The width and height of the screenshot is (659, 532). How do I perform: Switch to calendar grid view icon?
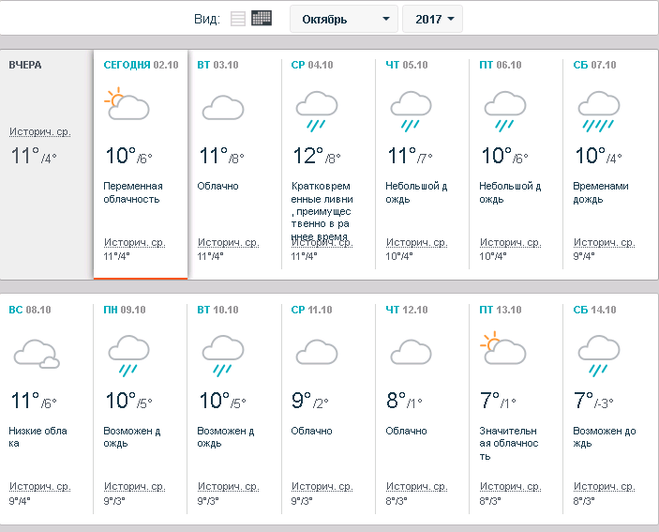click(x=262, y=19)
